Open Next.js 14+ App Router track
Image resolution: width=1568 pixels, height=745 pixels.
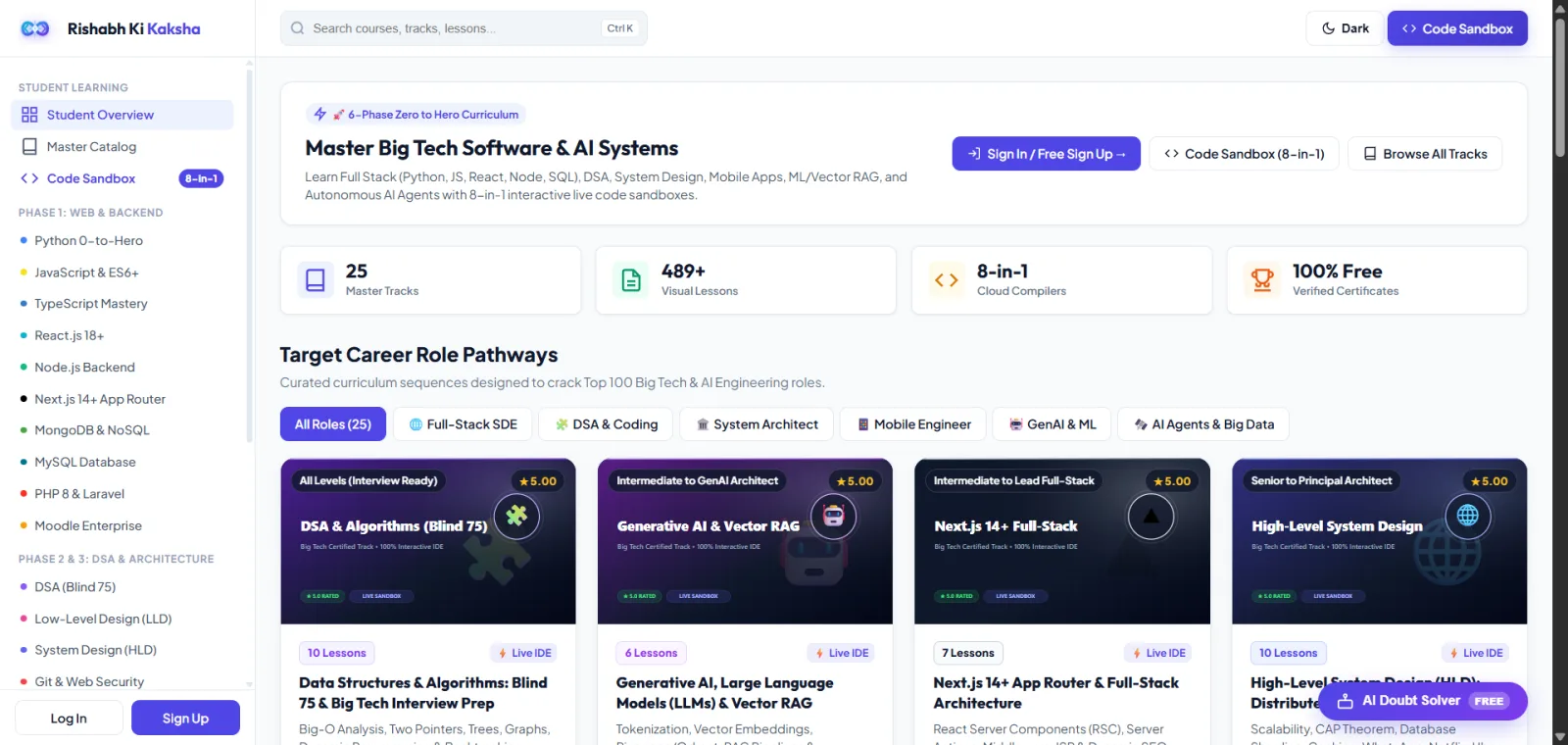(x=122, y=399)
